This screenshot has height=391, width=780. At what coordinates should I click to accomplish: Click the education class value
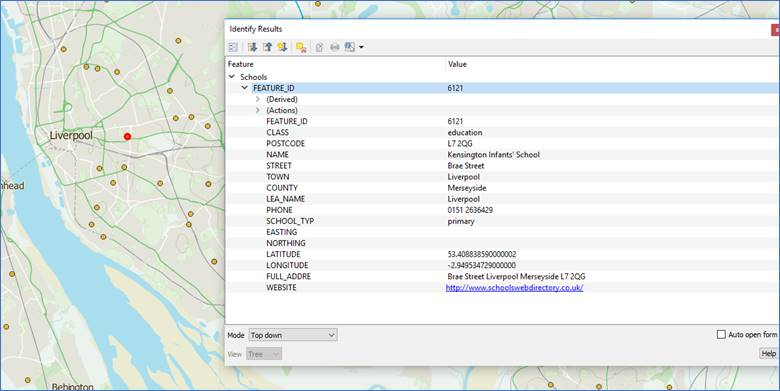[x=465, y=132]
